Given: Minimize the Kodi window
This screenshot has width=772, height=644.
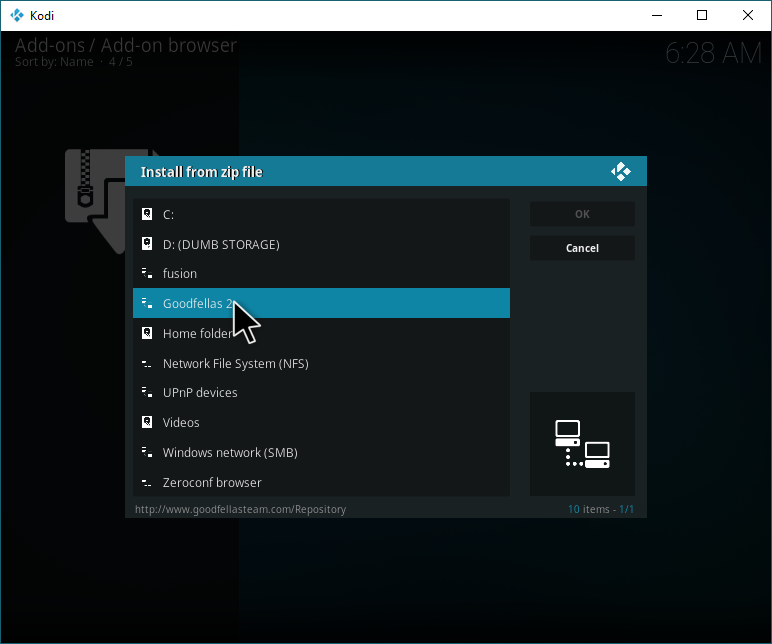Looking at the screenshot, I should (657, 15).
